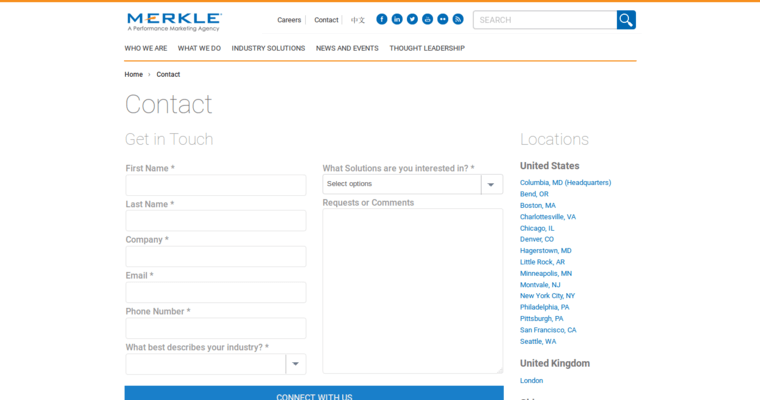Open Merkle's Facebook page icon
The height and width of the screenshot is (400, 760).
382,19
